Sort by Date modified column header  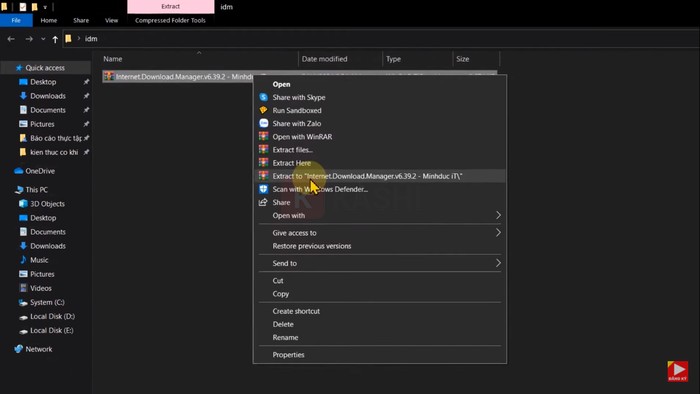click(x=324, y=59)
